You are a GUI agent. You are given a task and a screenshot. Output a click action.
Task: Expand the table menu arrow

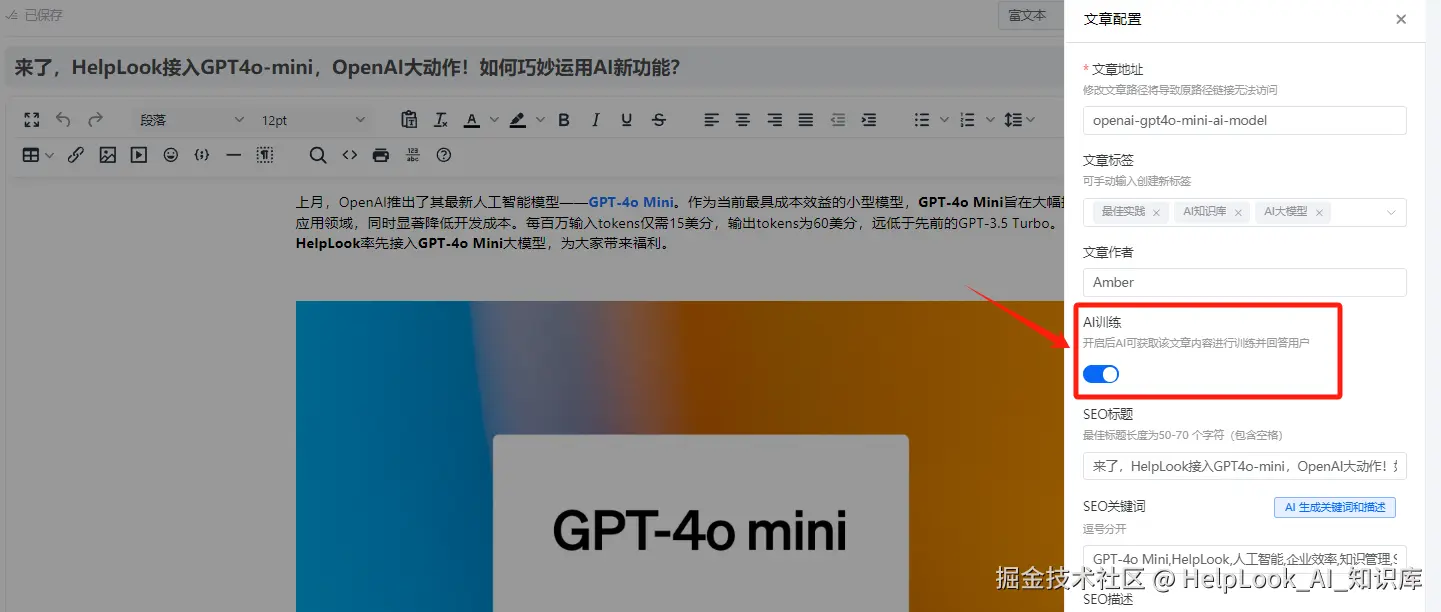pos(50,155)
